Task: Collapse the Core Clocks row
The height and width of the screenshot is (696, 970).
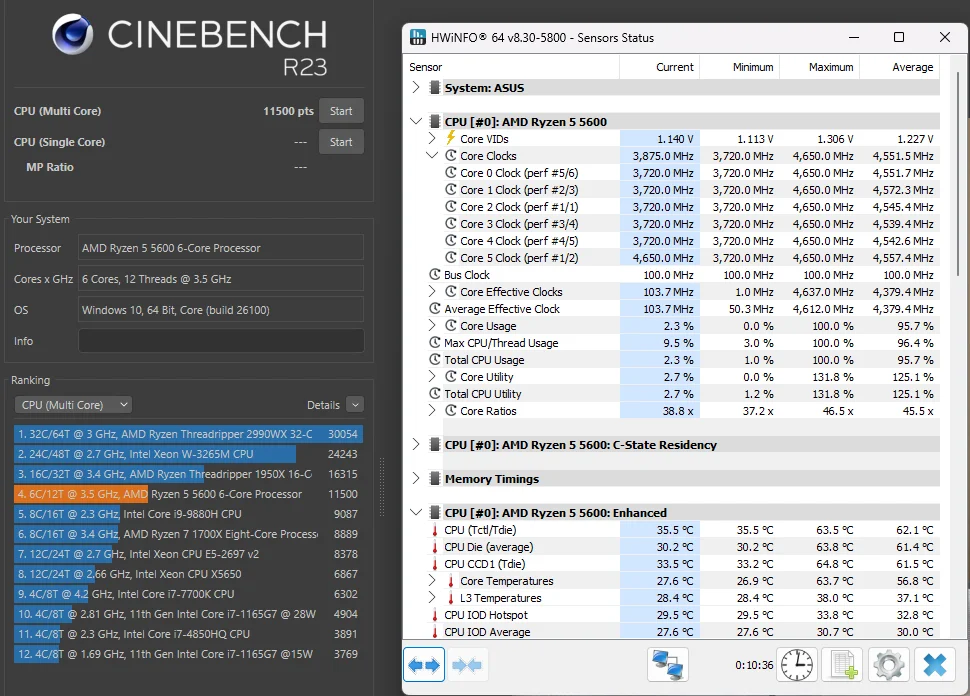Action: (432, 155)
